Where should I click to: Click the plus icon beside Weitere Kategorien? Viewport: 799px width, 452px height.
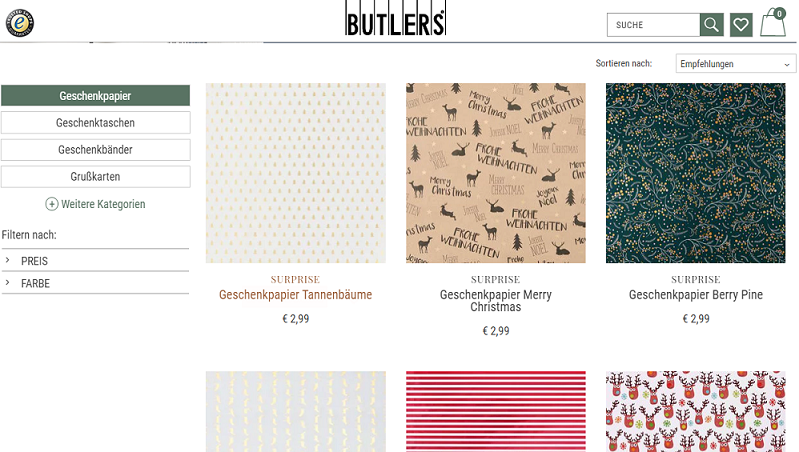(x=51, y=204)
